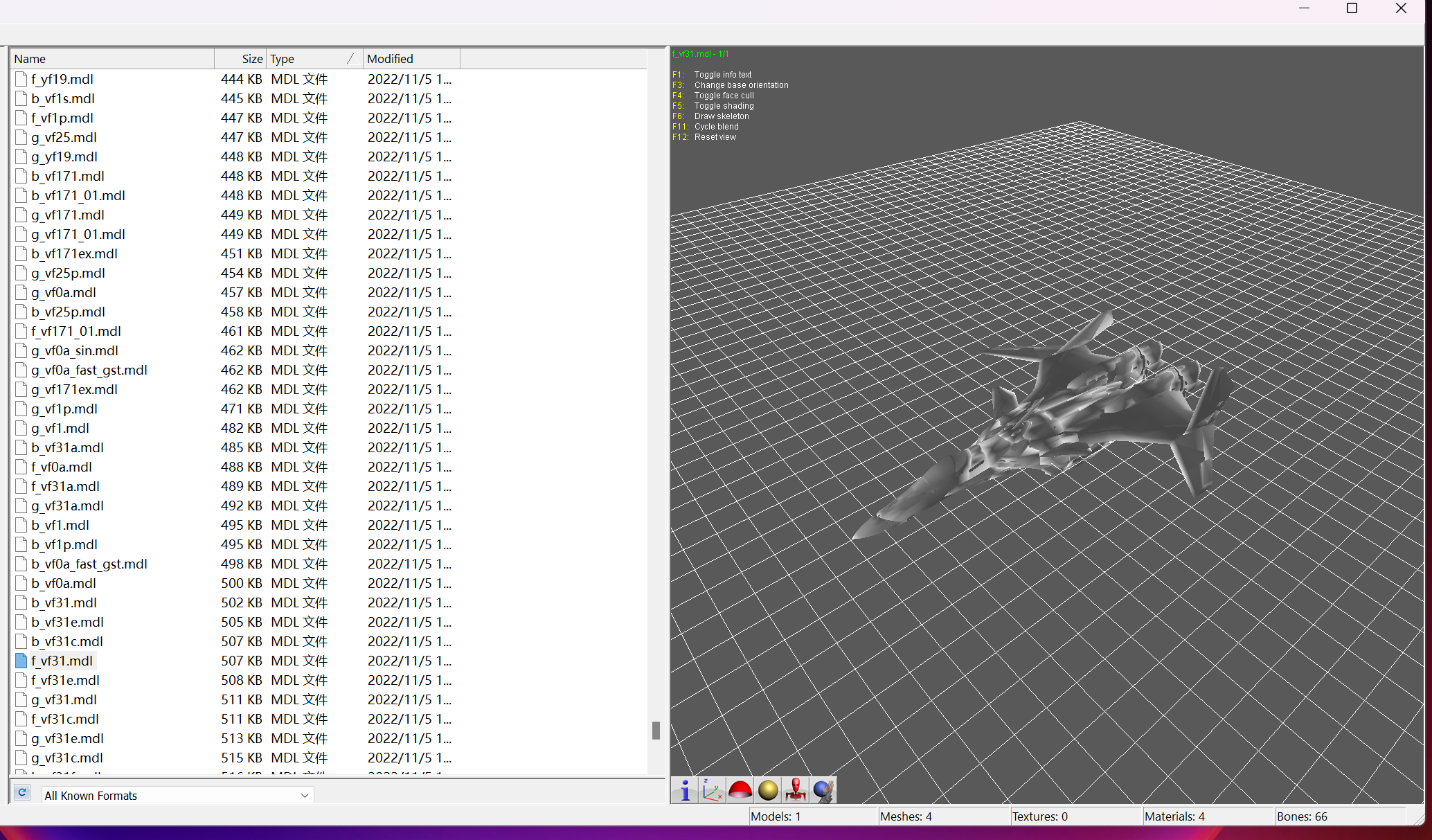Click the f_vf31.mdl - 1/1 viewport label
This screenshot has height=840, width=1432.
tap(700, 54)
